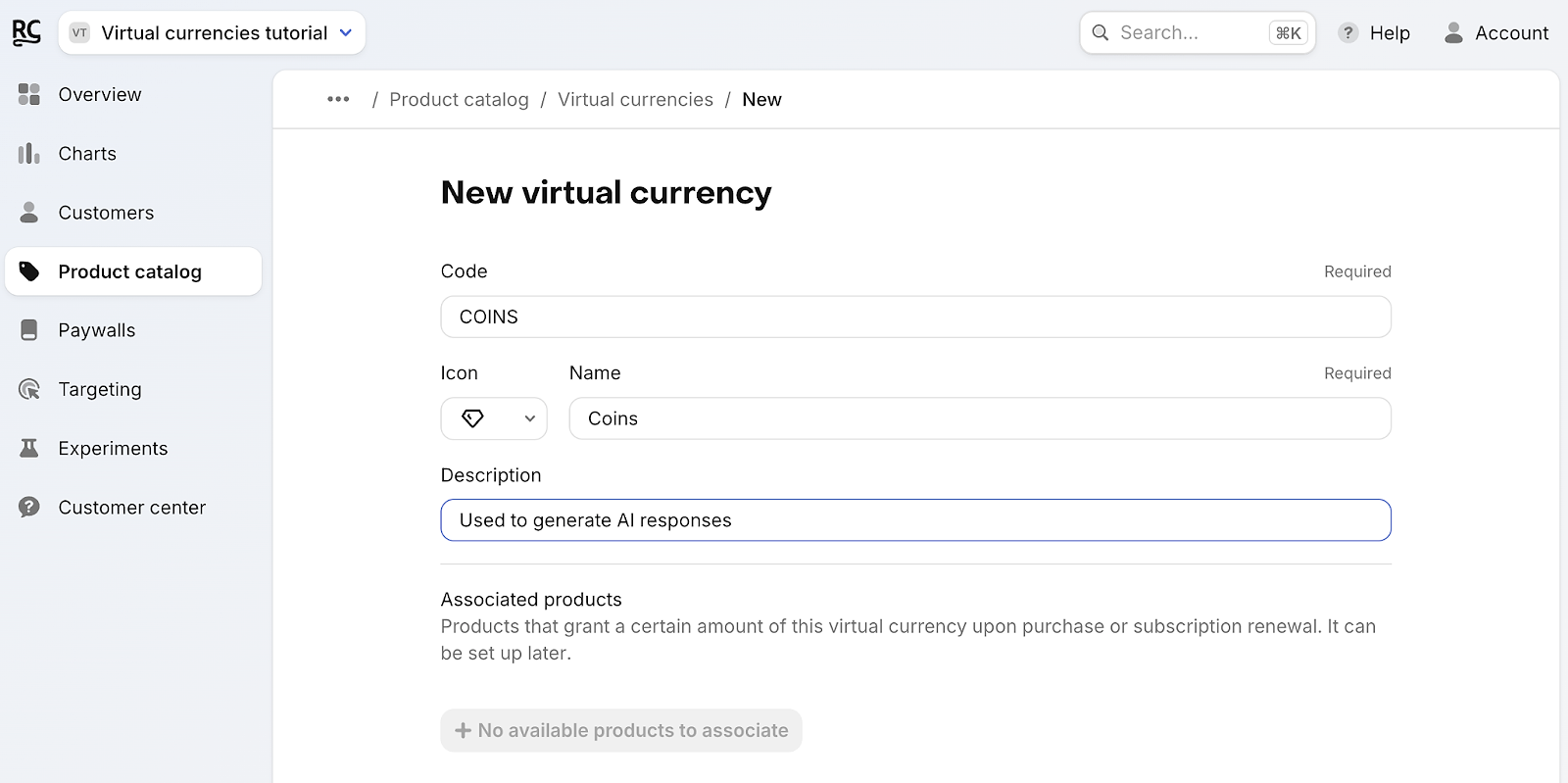Click the ⌘K shortcut badge
The image size is (1568, 783).
pyautogui.click(x=1289, y=32)
